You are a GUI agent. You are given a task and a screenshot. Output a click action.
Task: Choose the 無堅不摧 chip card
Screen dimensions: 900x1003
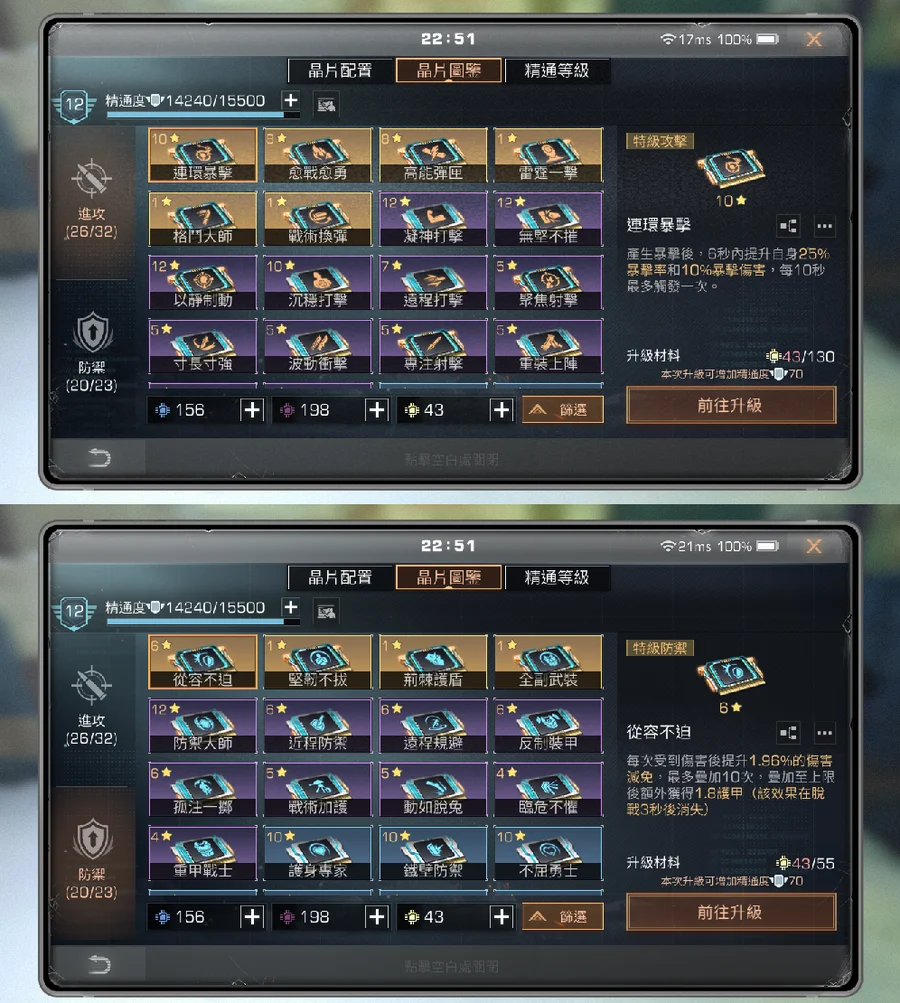point(548,219)
